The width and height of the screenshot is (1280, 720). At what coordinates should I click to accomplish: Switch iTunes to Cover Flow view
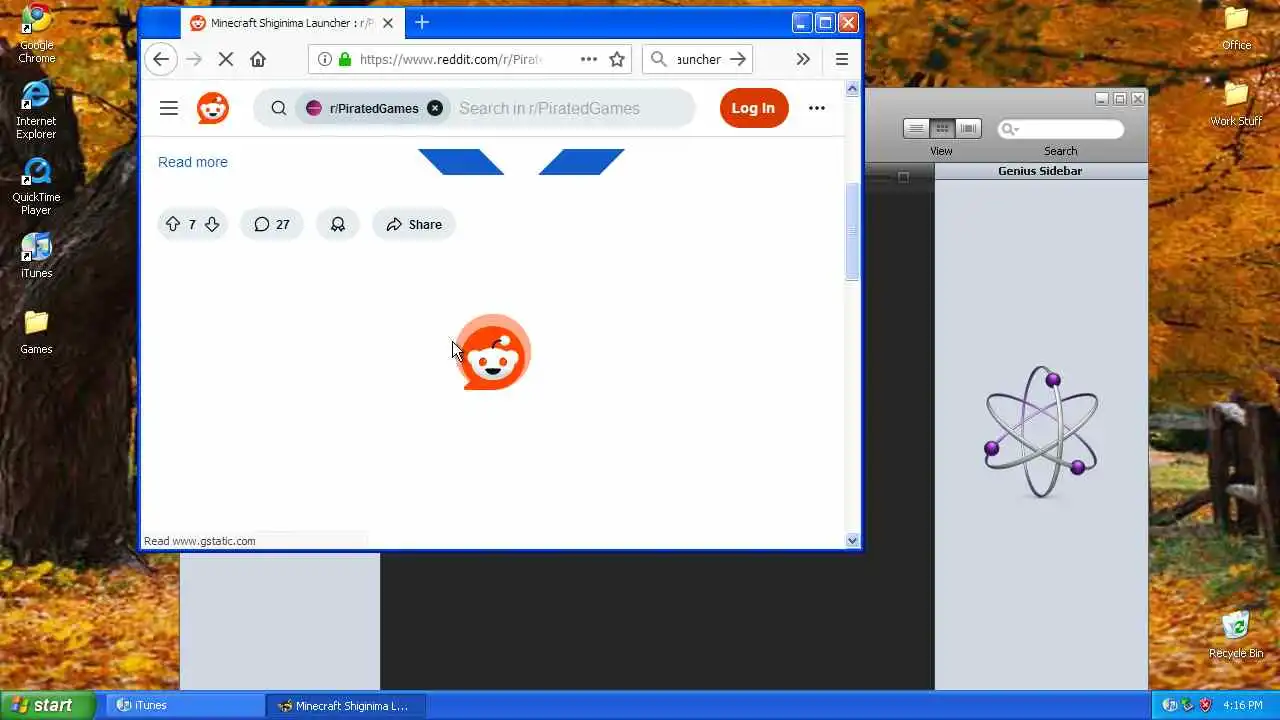(x=968, y=128)
